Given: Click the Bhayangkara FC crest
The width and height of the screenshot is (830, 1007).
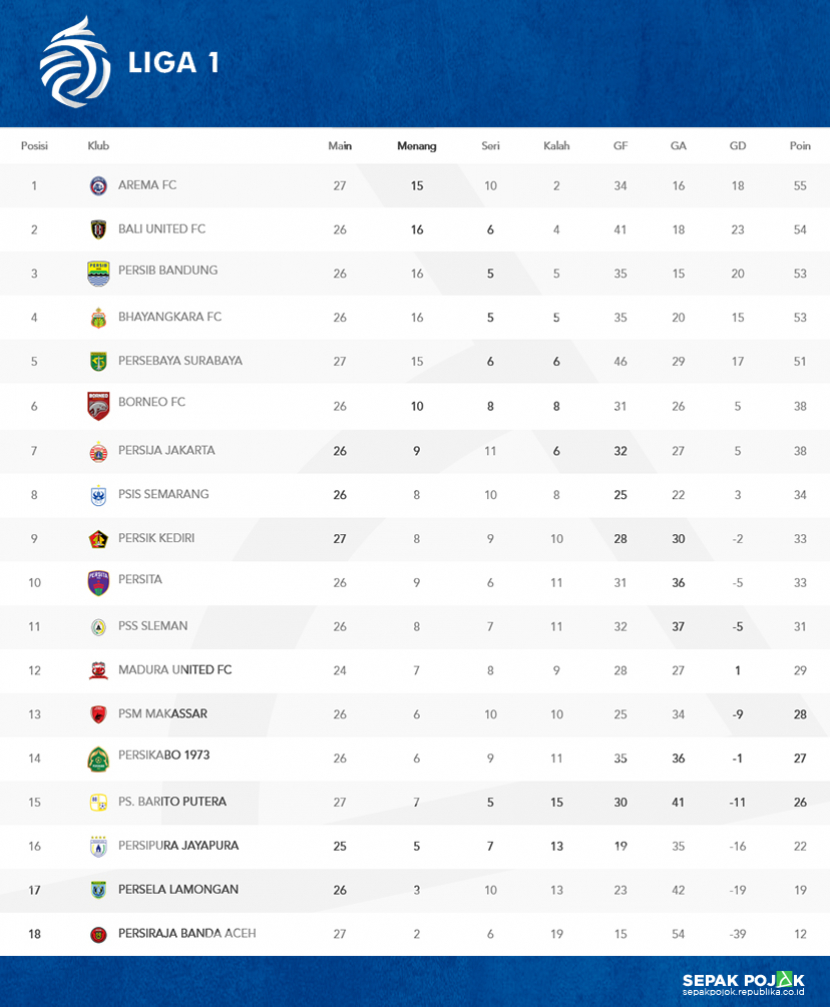Looking at the screenshot, I should pyautogui.click(x=98, y=317).
